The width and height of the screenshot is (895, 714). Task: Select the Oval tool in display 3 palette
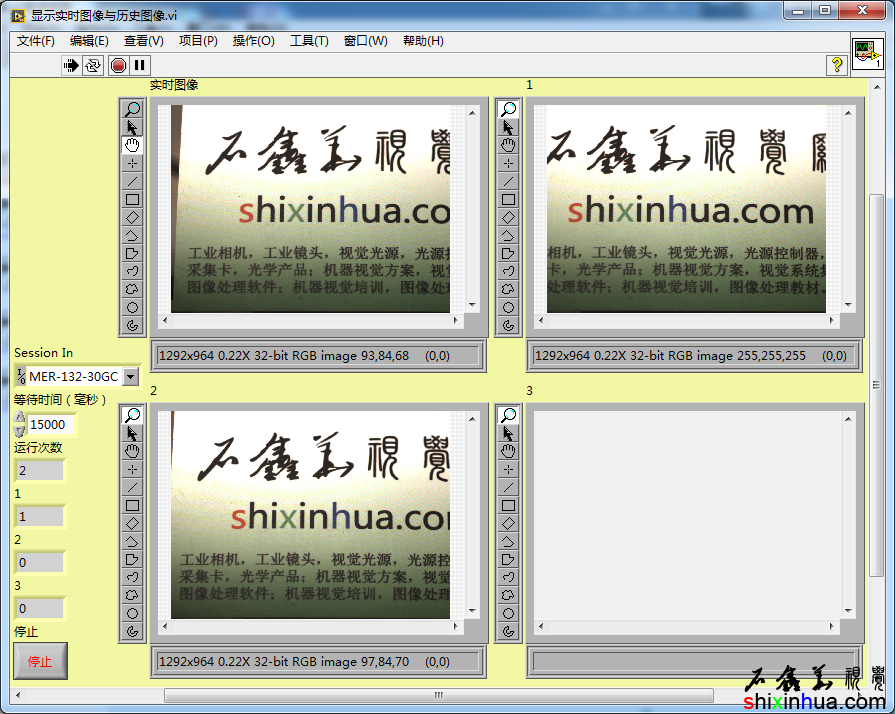click(508, 613)
